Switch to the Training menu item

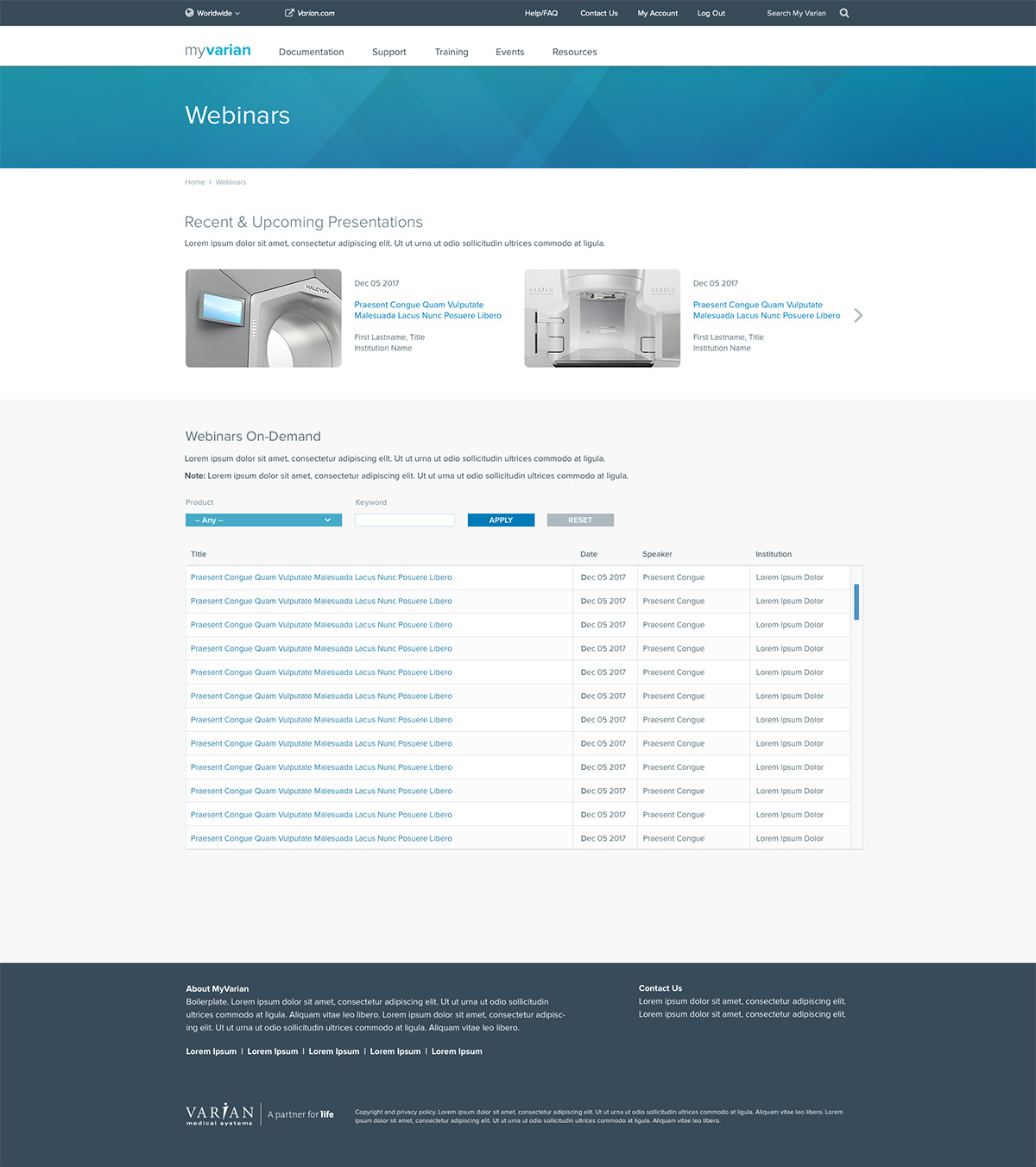(451, 52)
